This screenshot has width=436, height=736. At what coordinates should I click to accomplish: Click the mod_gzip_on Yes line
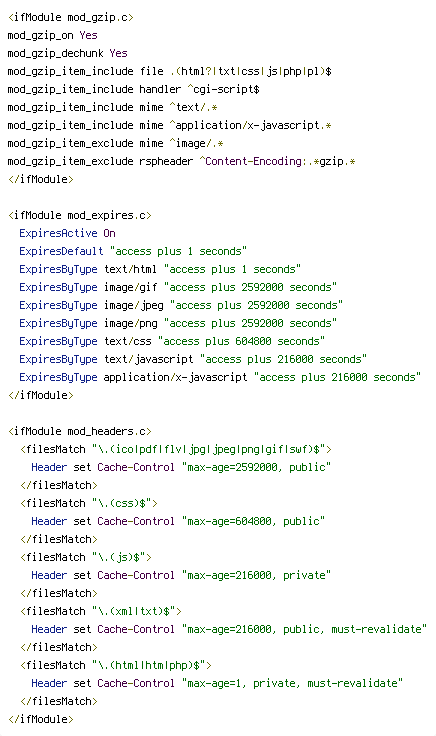[53, 35]
